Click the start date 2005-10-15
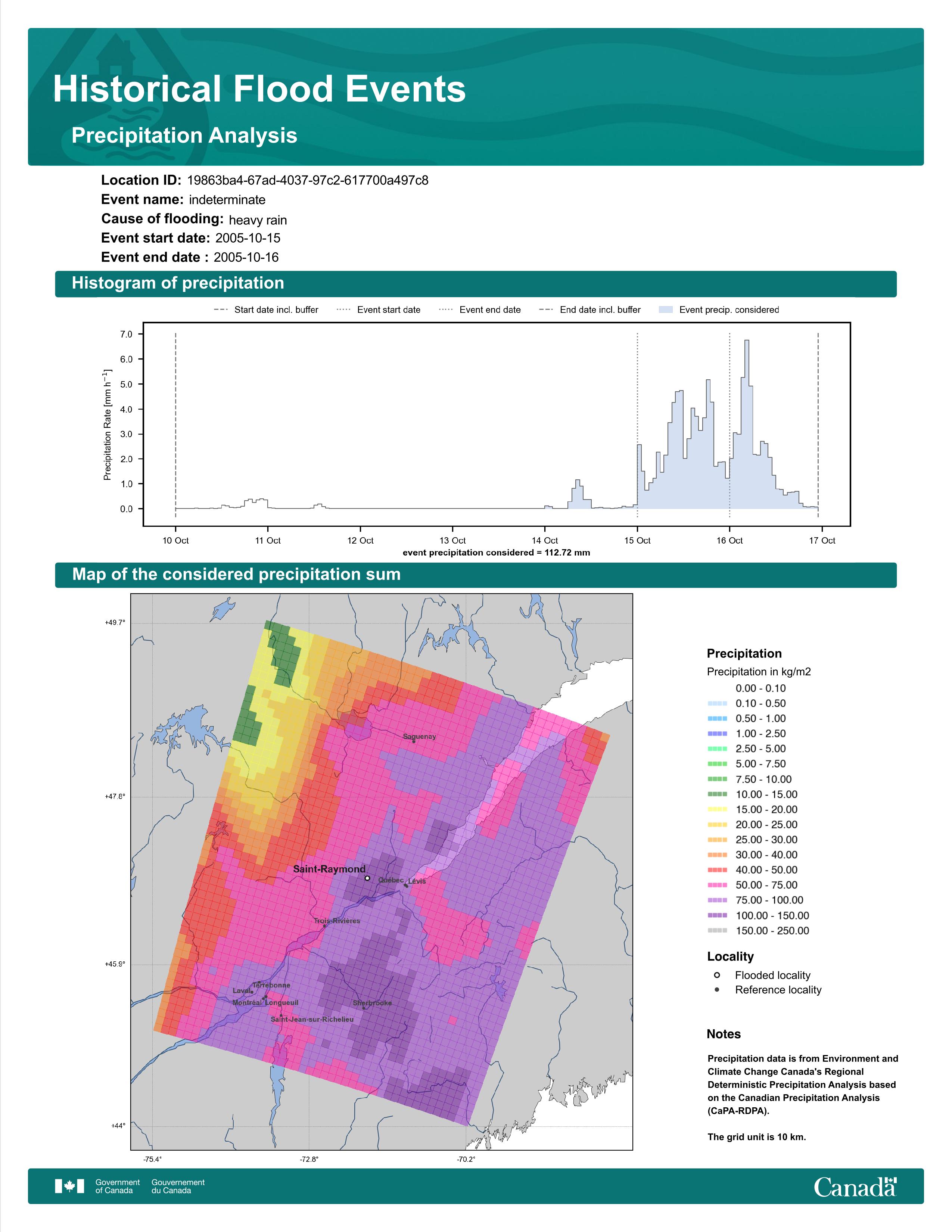This screenshot has width=952, height=1232. pos(248,238)
